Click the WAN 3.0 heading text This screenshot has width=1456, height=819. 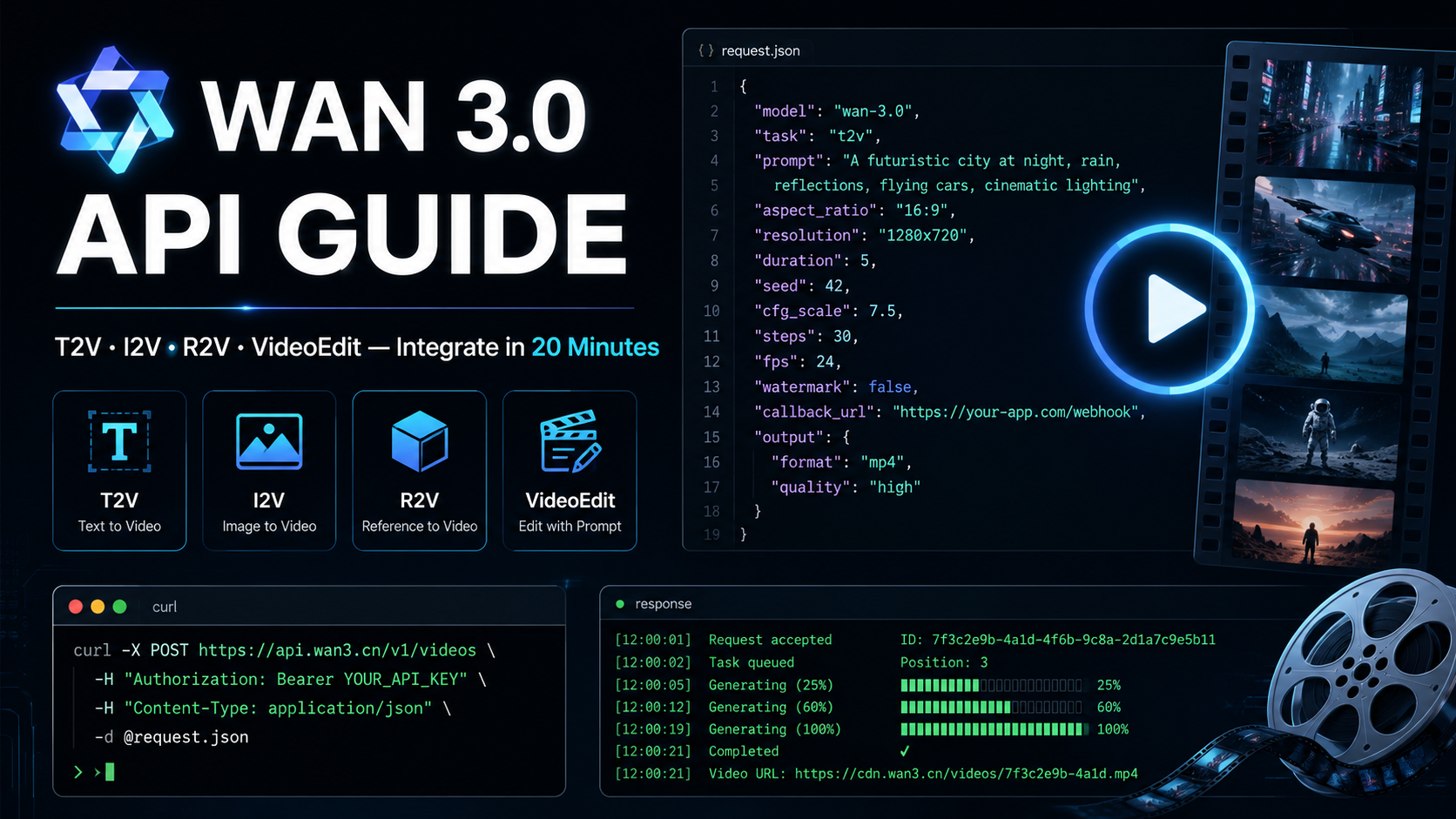[x=394, y=117]
